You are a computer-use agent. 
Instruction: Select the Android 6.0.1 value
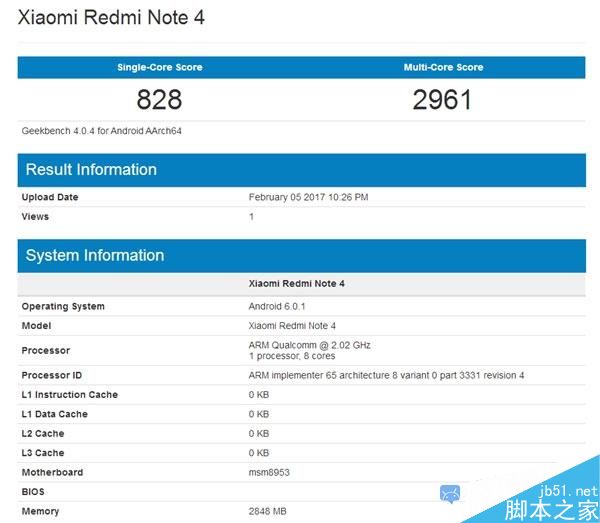pos(277,306)
